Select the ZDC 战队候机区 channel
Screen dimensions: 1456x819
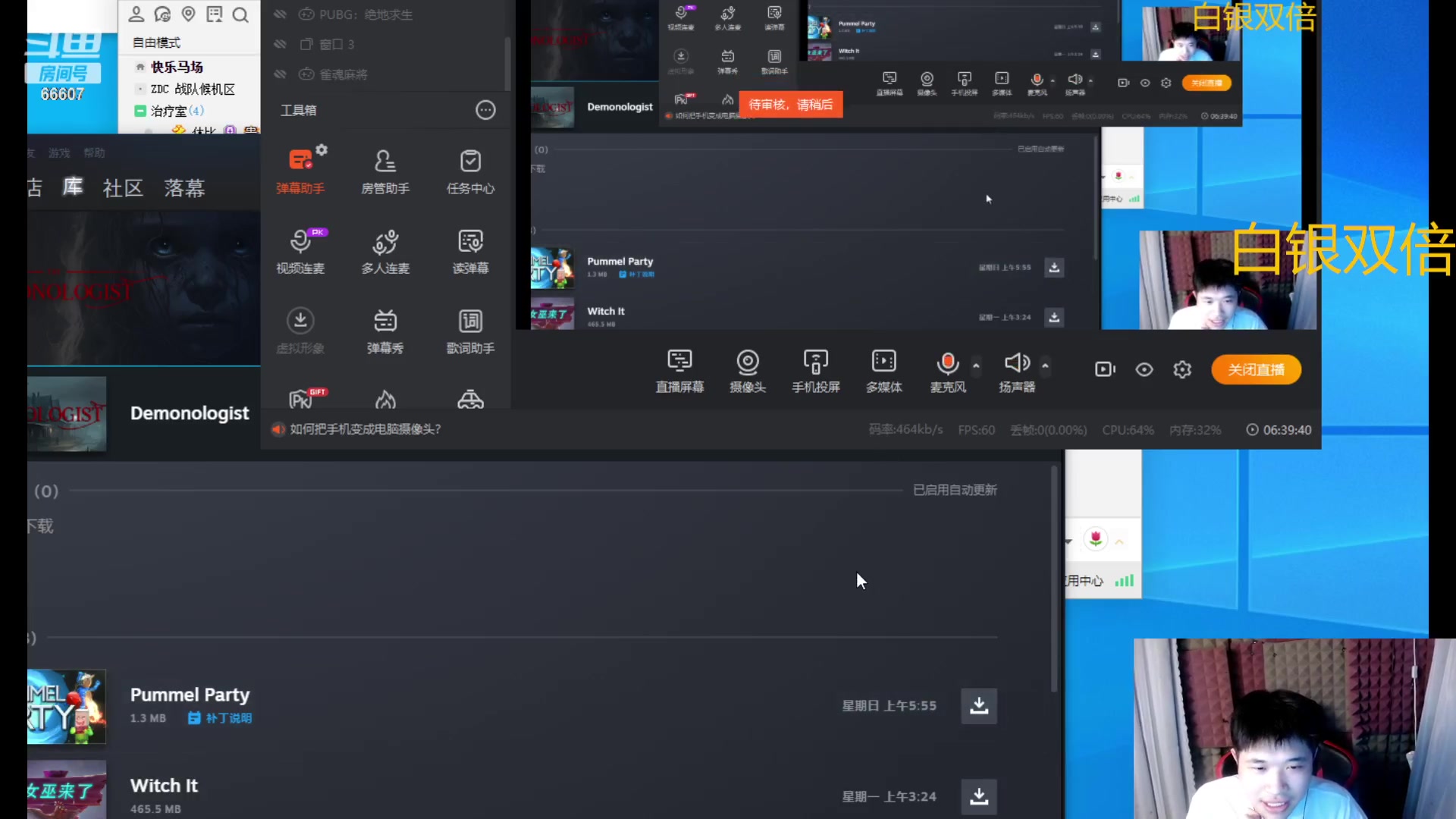coord(193,89)
